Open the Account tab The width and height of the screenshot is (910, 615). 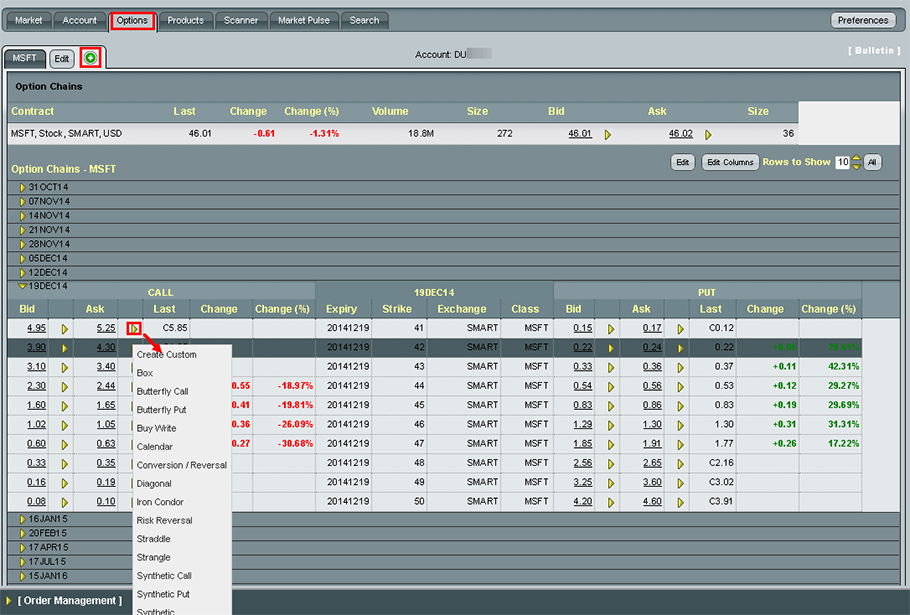[x=80, y=20]
